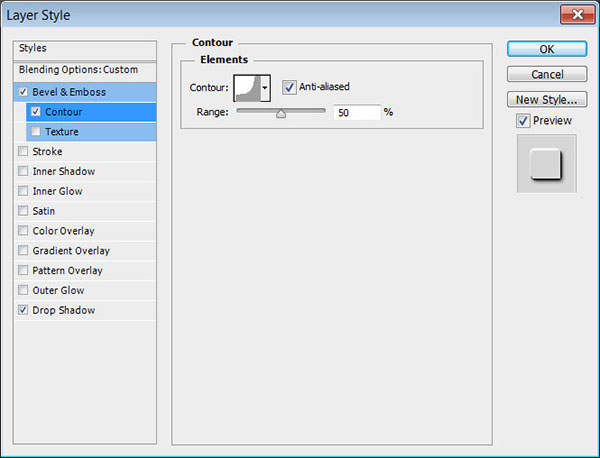The width and height of the screenshot is (600, 458).
Task: Click the Range slider handle
Action: (x=281, y=114)
